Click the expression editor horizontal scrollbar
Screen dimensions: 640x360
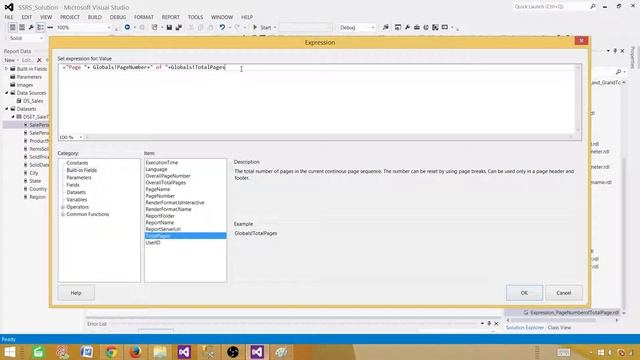tap(329, 137)
